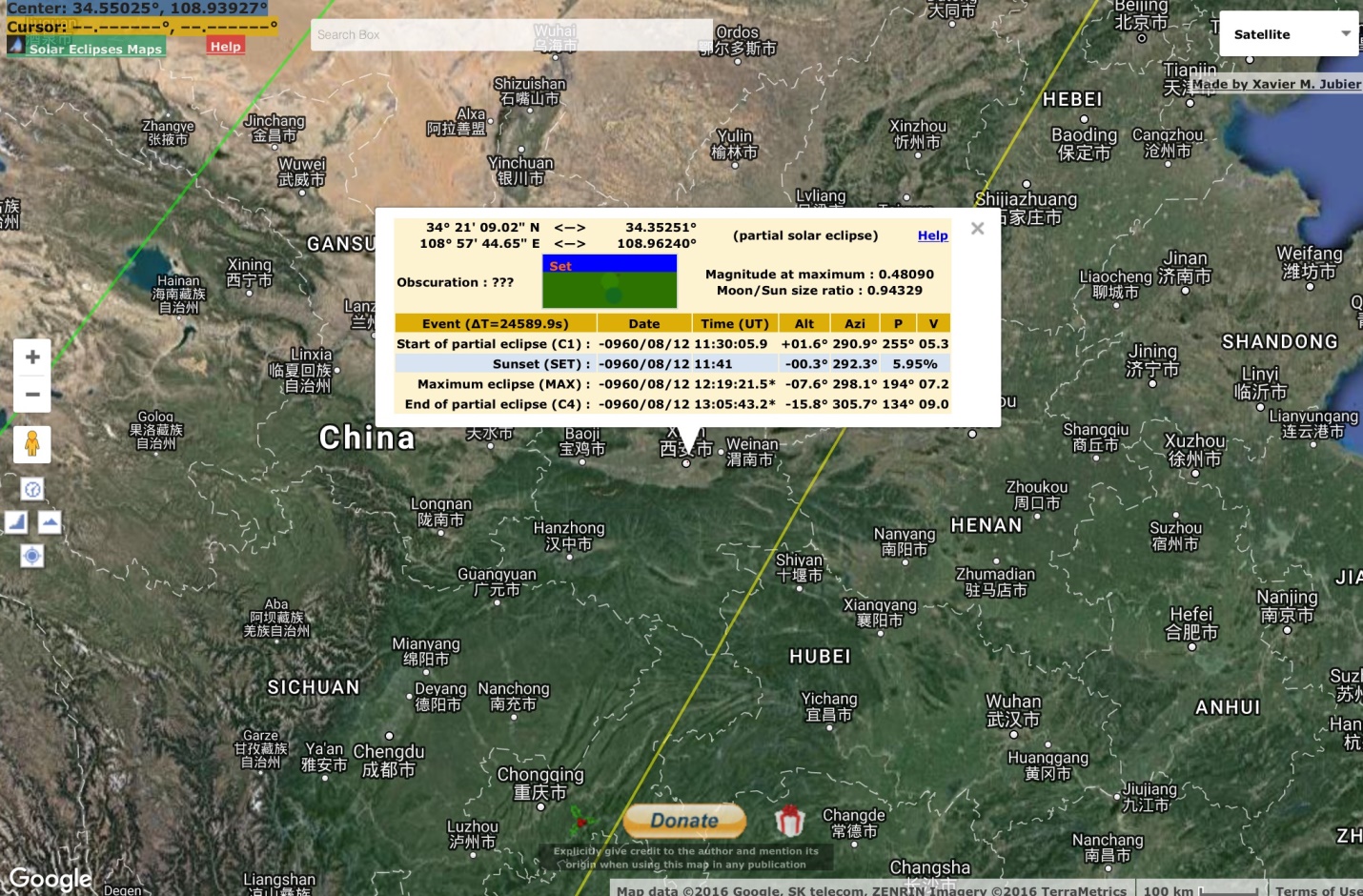Open the Terms of Use link

[1318, 890]
